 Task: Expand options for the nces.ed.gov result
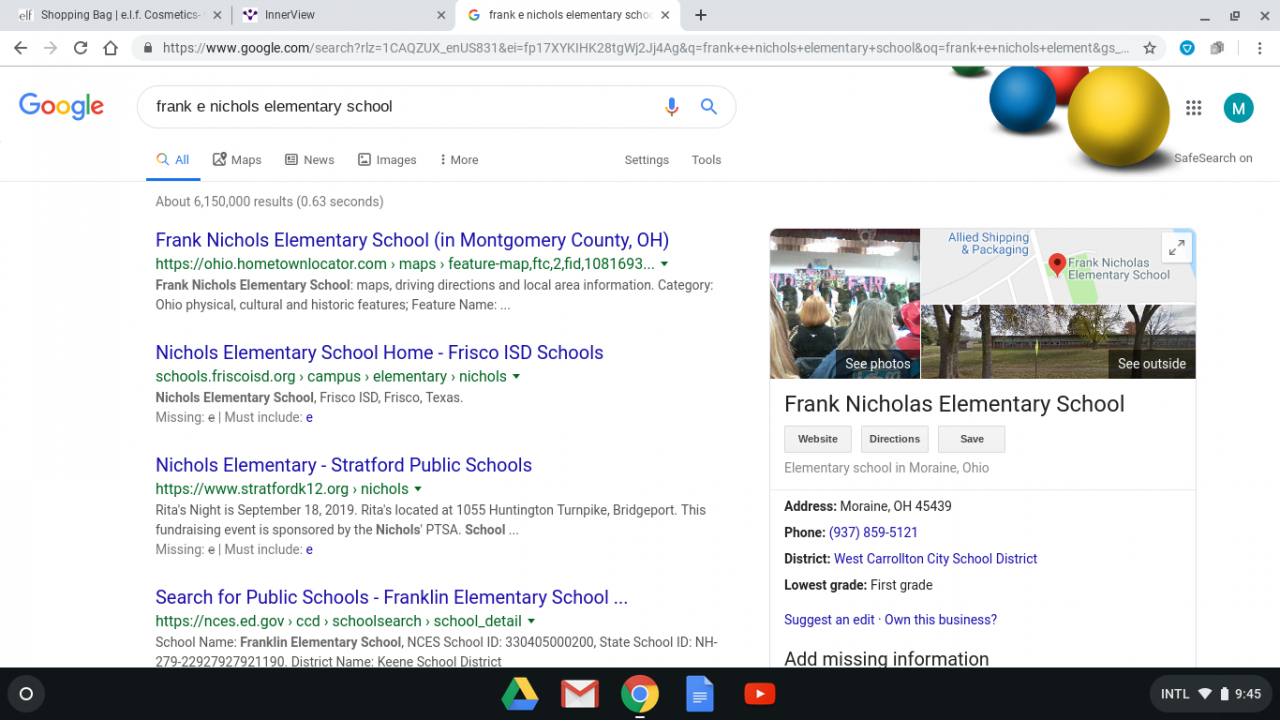coord(532,621)
